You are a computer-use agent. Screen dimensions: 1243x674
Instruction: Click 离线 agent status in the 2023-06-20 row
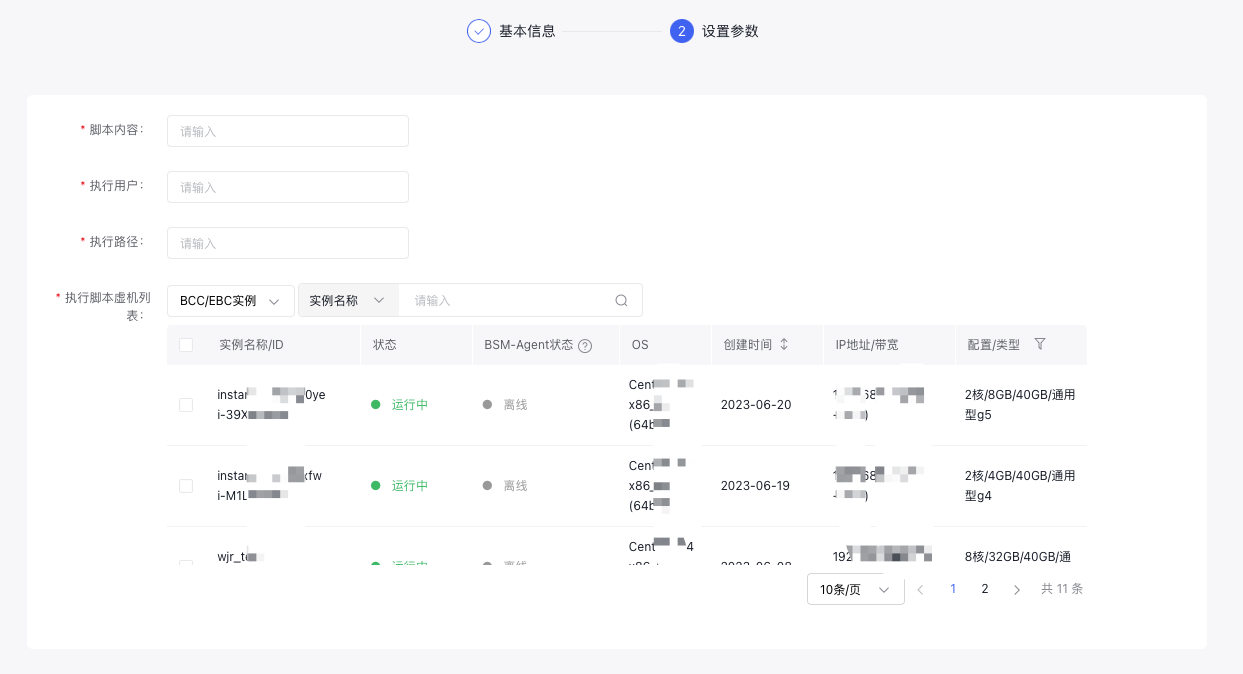(x=515, y=405)
